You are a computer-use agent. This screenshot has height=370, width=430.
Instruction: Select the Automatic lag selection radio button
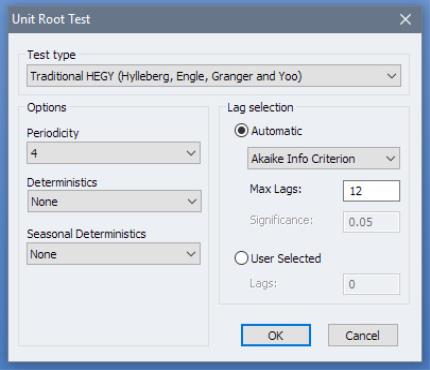[x=241, y=131]
